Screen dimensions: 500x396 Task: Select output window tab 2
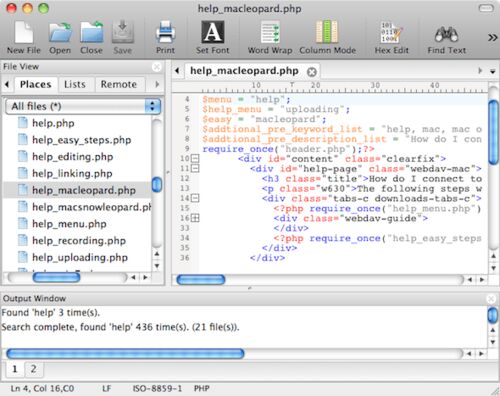tap(33, 369)
